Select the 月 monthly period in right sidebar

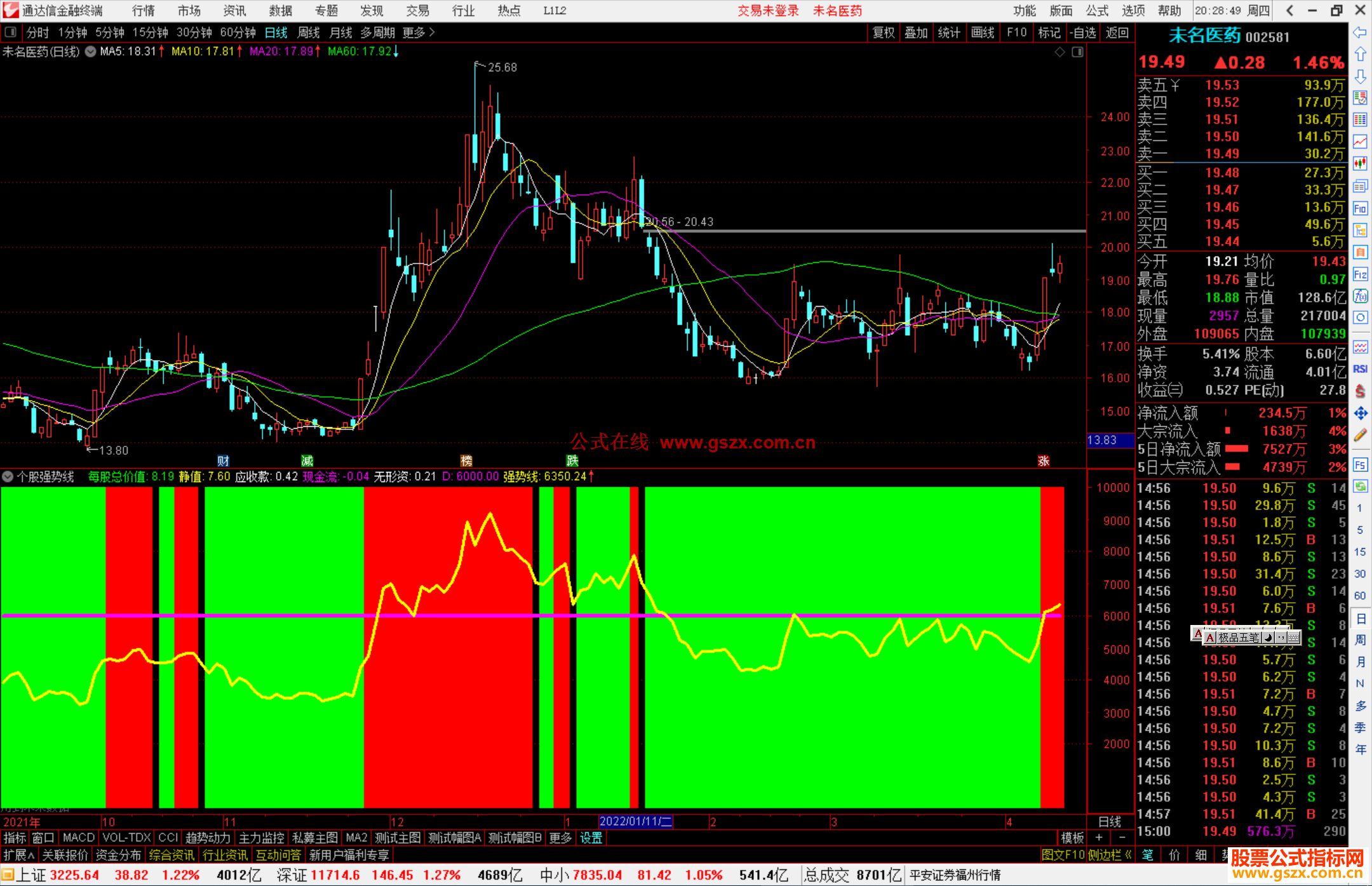(1360, 662)
